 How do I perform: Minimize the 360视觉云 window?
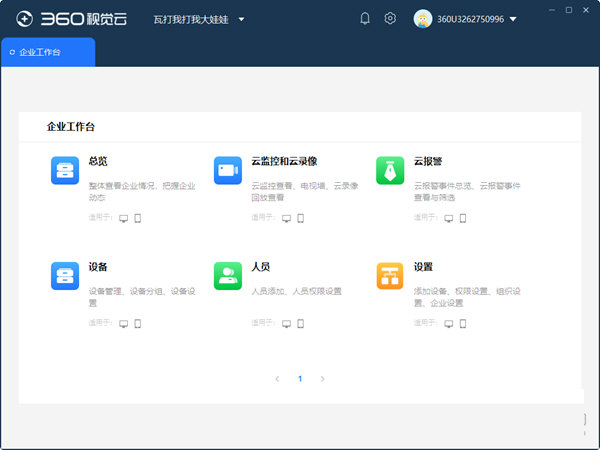(x=552, y=10)
